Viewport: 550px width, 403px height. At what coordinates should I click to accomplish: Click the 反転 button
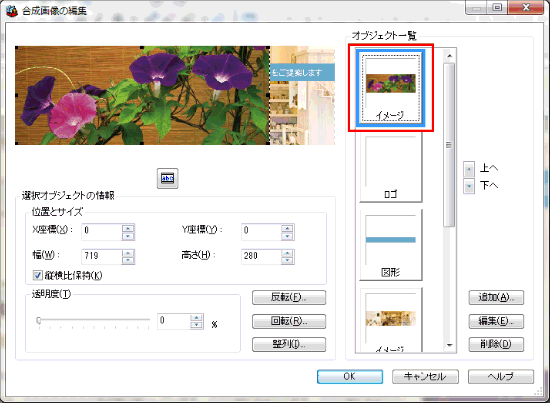coord(289,297)
